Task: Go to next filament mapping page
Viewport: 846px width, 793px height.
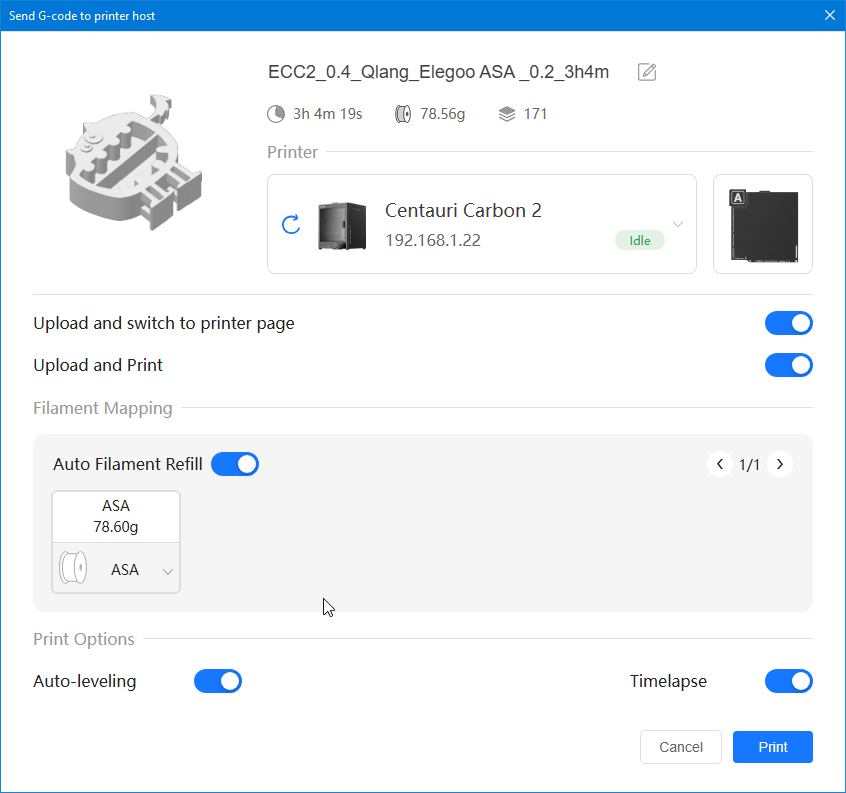Action: click(x=780, y=464)
